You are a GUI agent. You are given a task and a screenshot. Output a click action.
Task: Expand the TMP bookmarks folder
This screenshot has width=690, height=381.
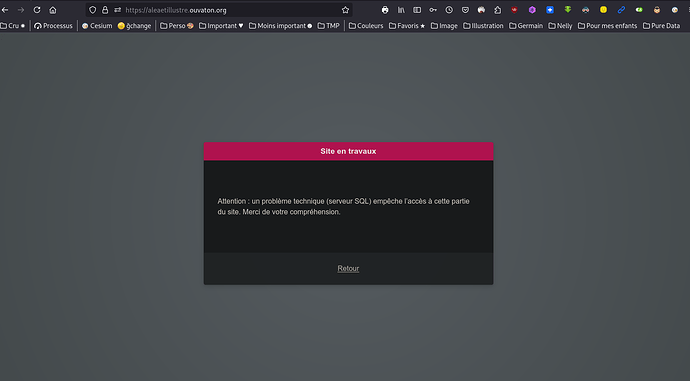(328, 26)
